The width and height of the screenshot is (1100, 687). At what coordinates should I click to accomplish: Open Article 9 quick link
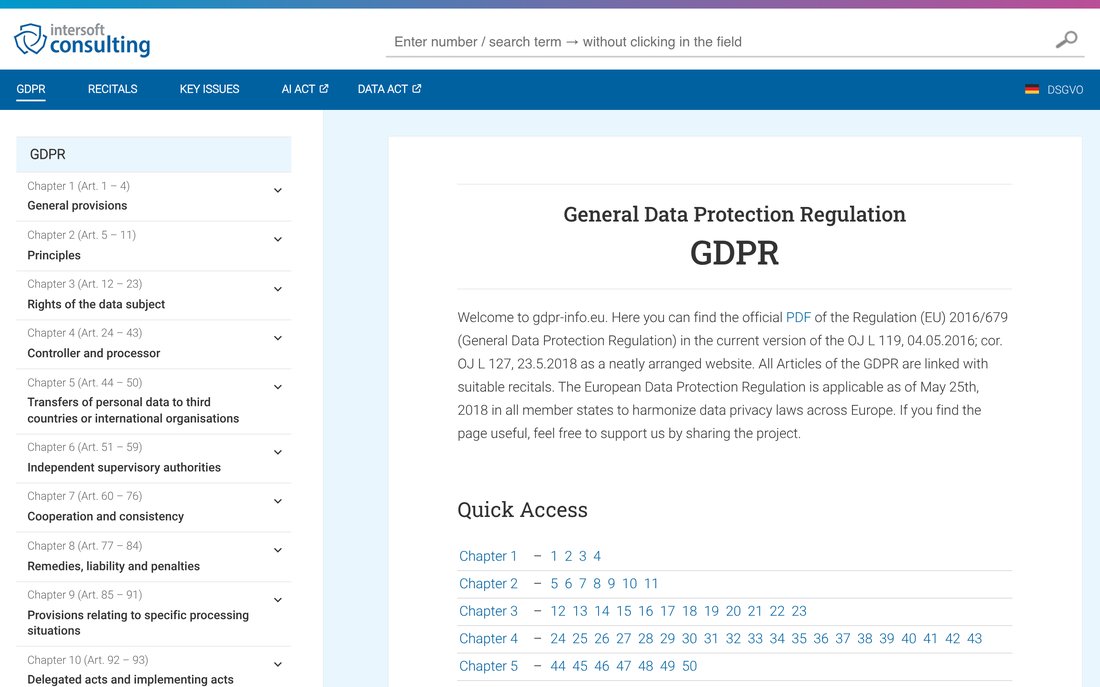point(611,583)
